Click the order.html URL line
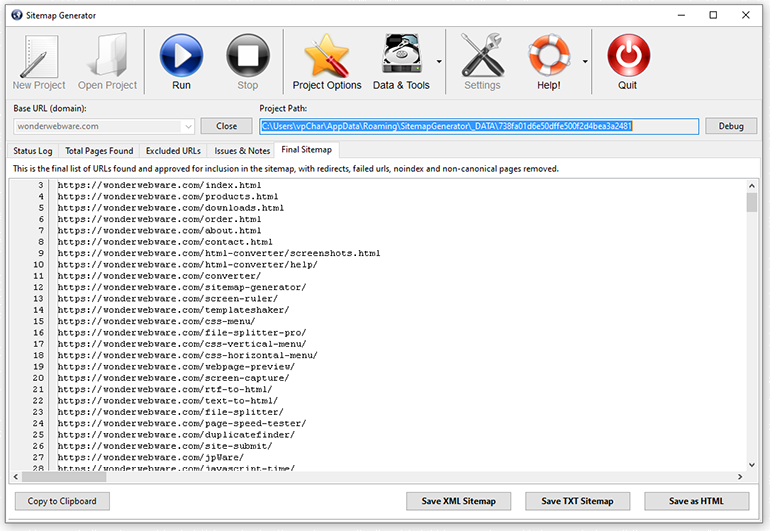 coord(159,219)
